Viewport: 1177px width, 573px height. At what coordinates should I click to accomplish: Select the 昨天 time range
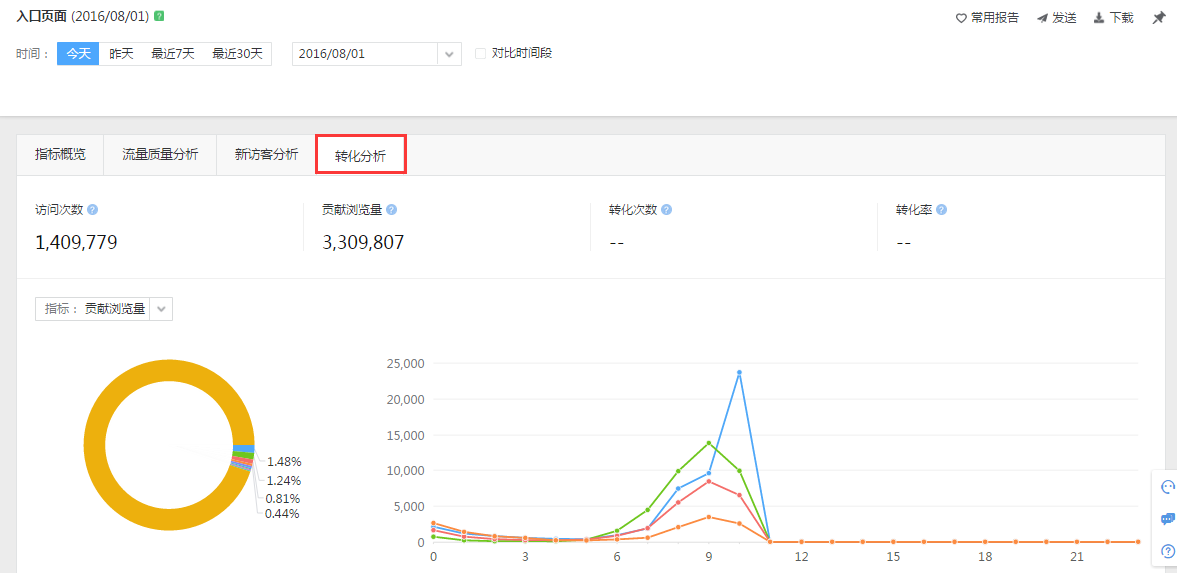pos(121,53)
